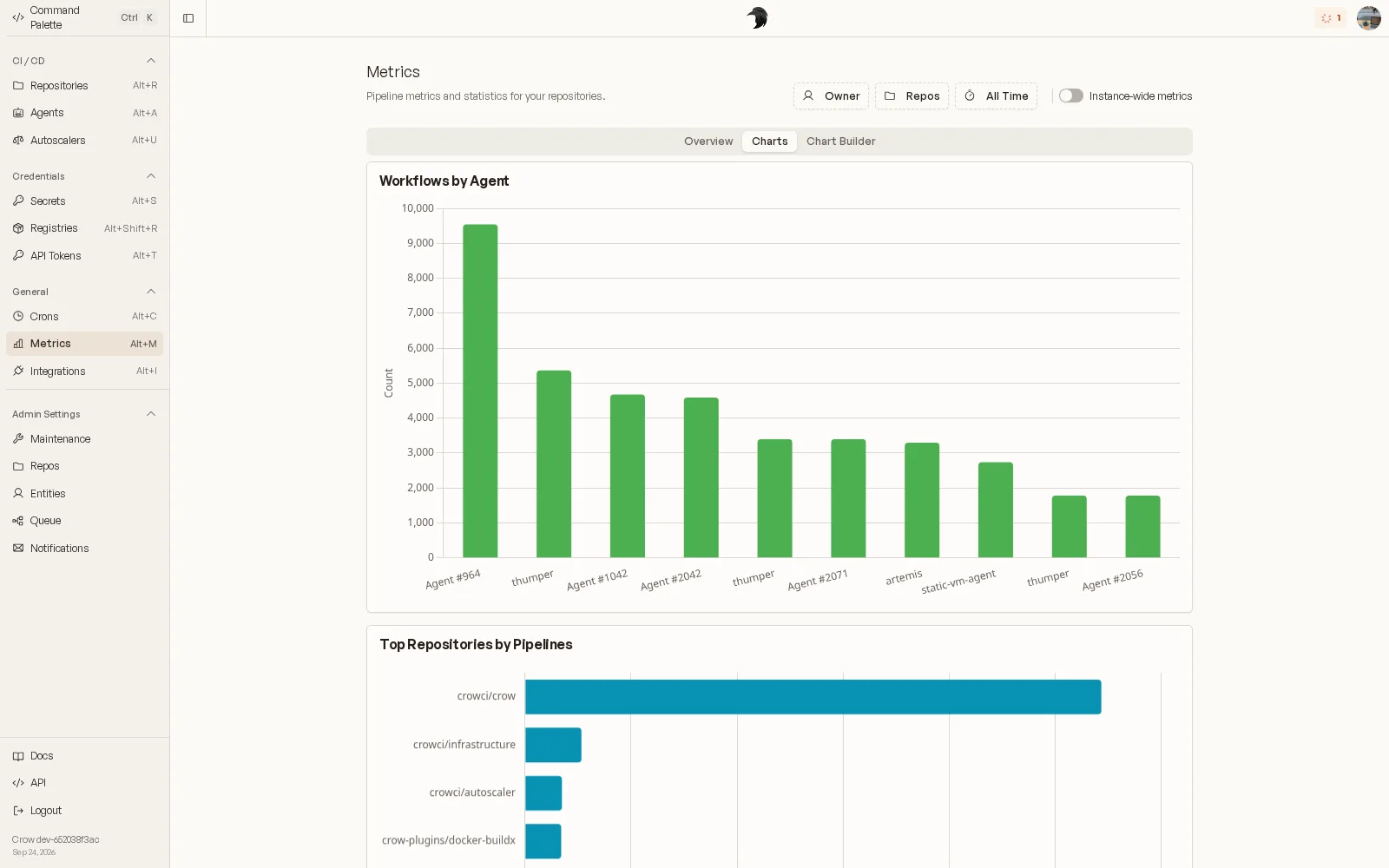The width and height of the screenshot is (1389, 868).
Task: Switch to the Chart Builder tab
Action: (841, 141)
